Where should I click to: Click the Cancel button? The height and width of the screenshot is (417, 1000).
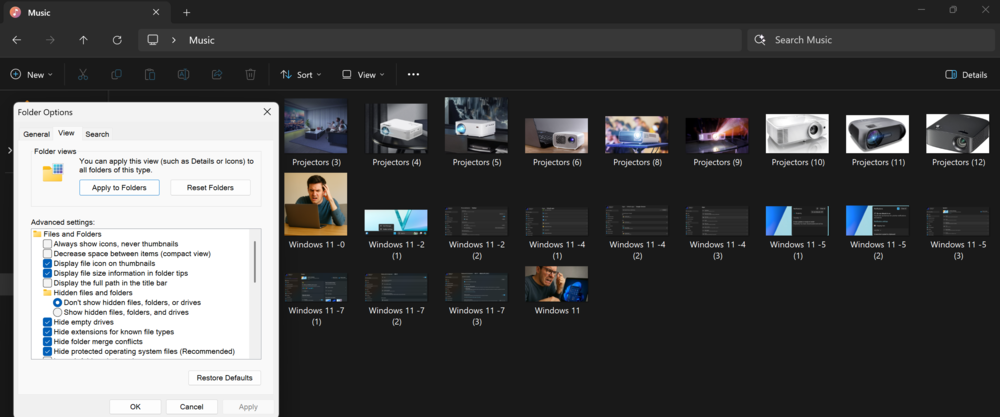(191, 407)
